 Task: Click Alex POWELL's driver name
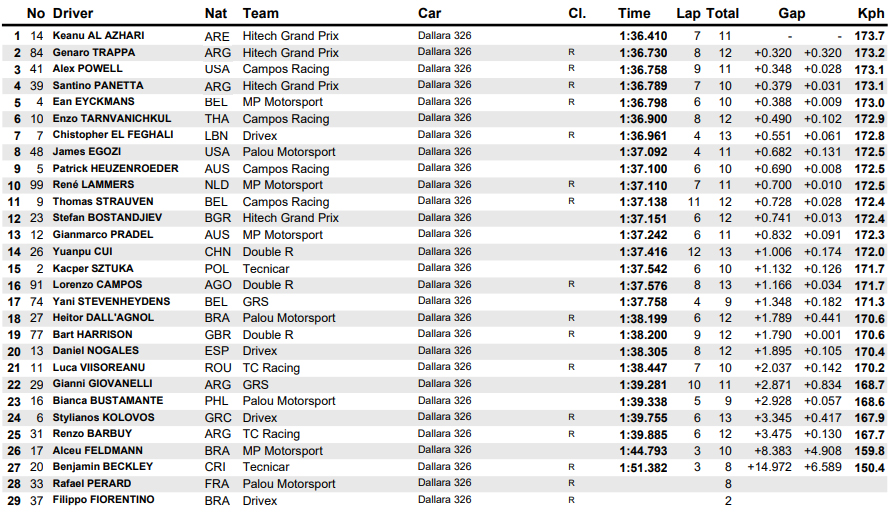point(86,69)
